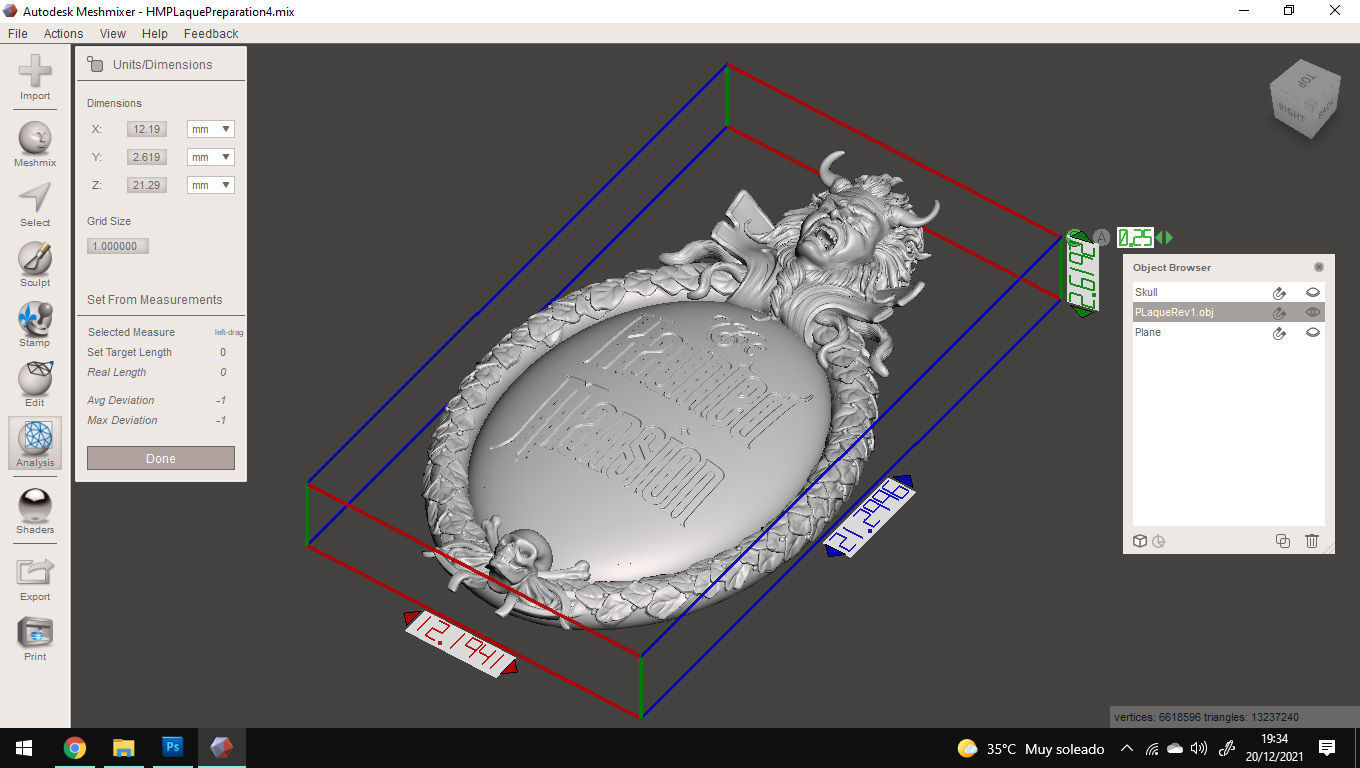Click the trash delete icon in Object Browser
The image size is (1360, 768).
tap(1312, 541)
